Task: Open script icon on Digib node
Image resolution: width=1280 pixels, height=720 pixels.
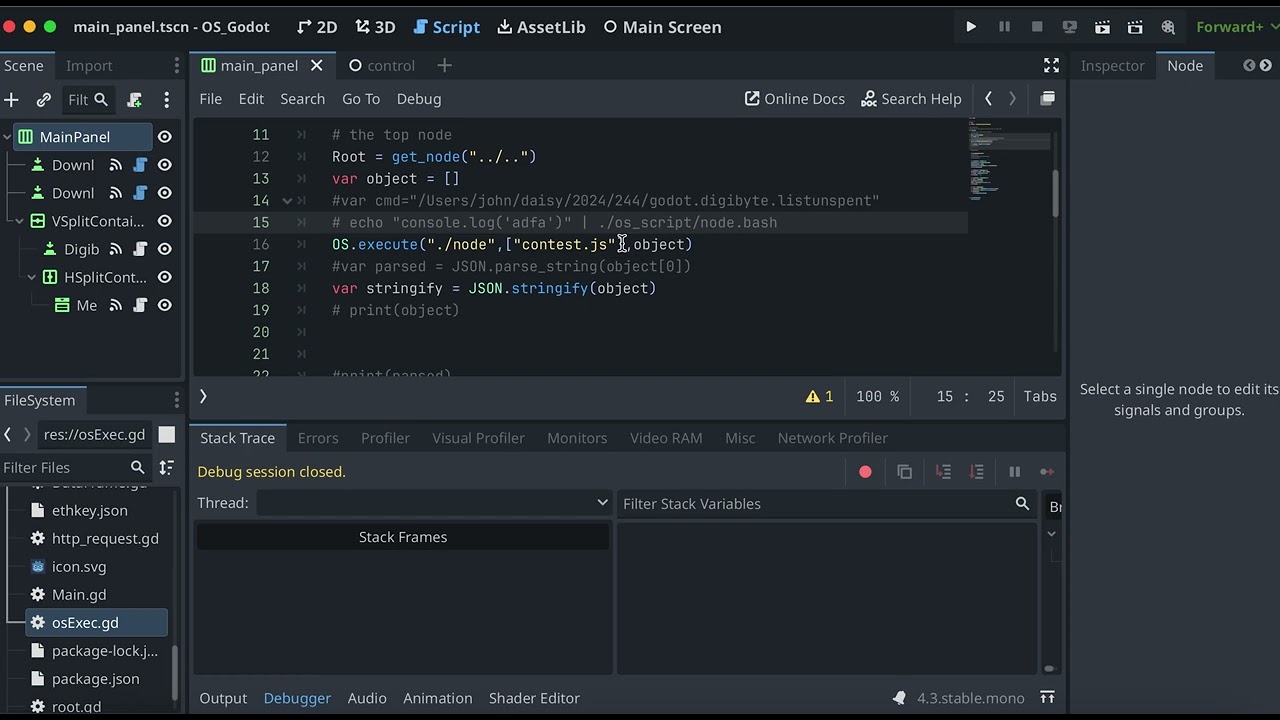Action: coord(140,249)
